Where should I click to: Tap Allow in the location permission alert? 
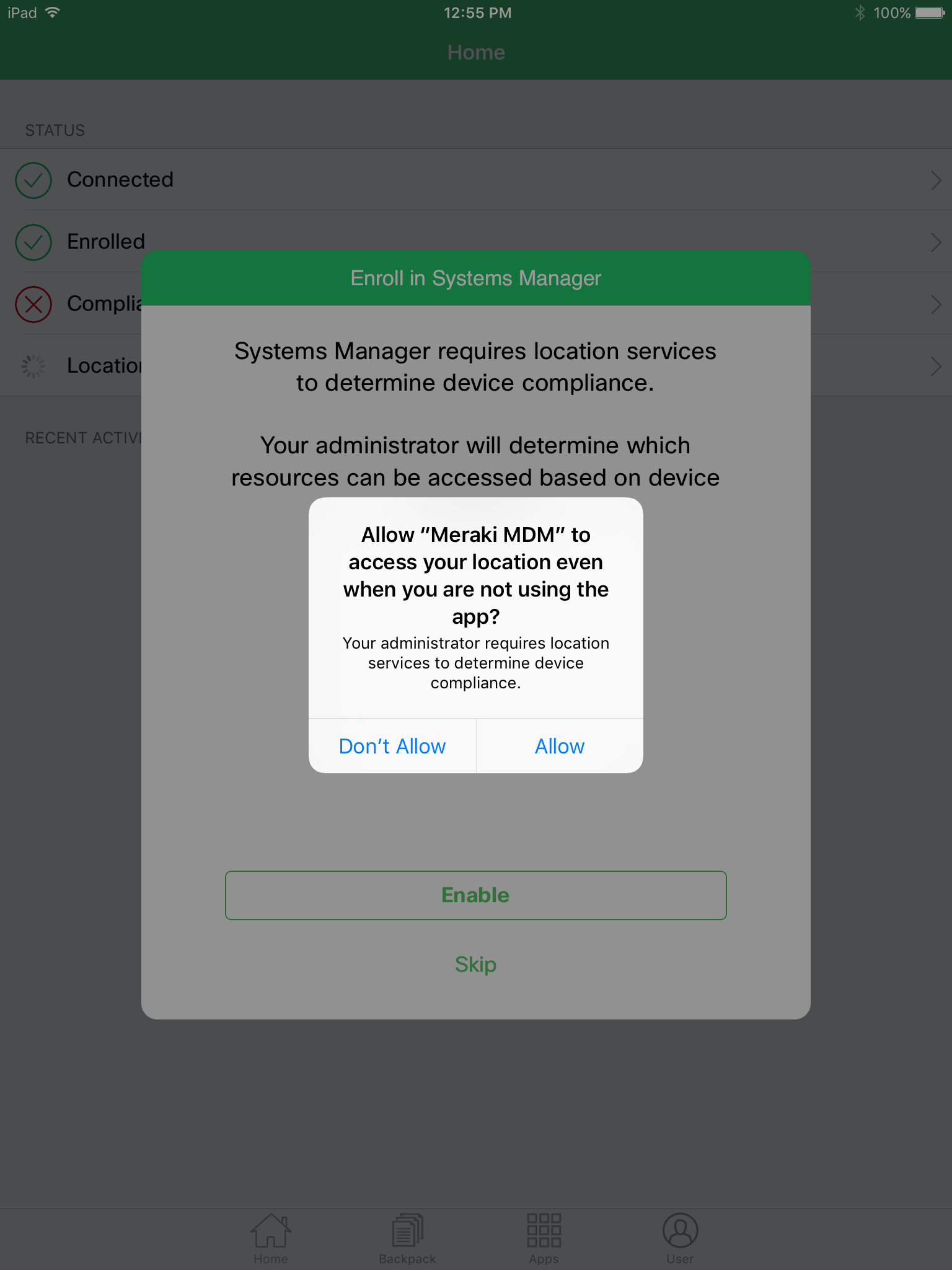tap(560, 746)
